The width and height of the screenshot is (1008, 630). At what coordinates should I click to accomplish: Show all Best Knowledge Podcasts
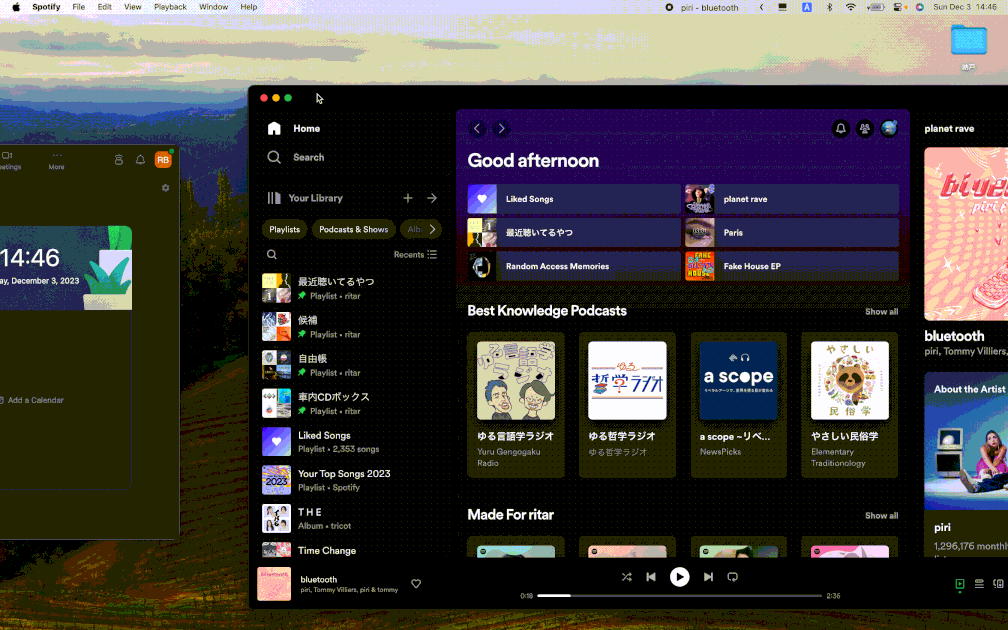[x=881, y=312]
